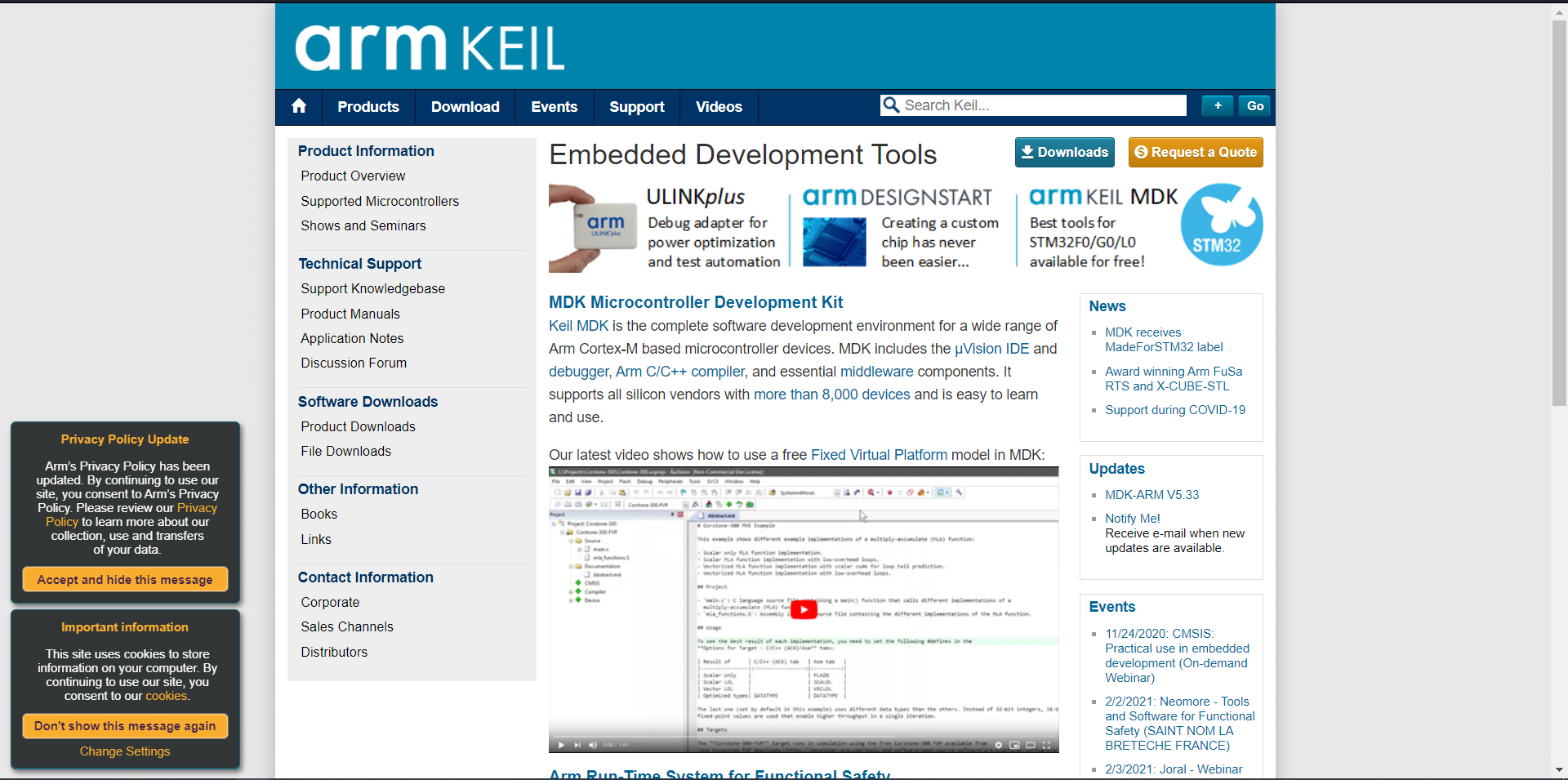Follow the µVision IDE link
The width and height of the screenshot is (1568, 780).
[992, 349]
